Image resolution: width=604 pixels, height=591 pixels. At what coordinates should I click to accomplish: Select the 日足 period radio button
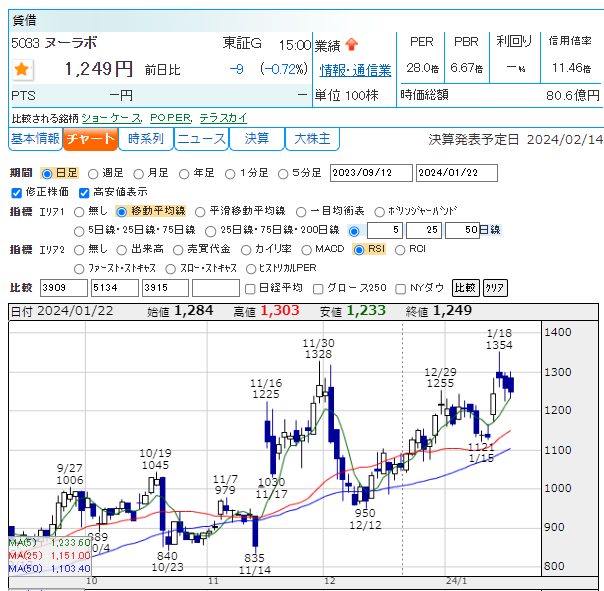tap(47, 174)
